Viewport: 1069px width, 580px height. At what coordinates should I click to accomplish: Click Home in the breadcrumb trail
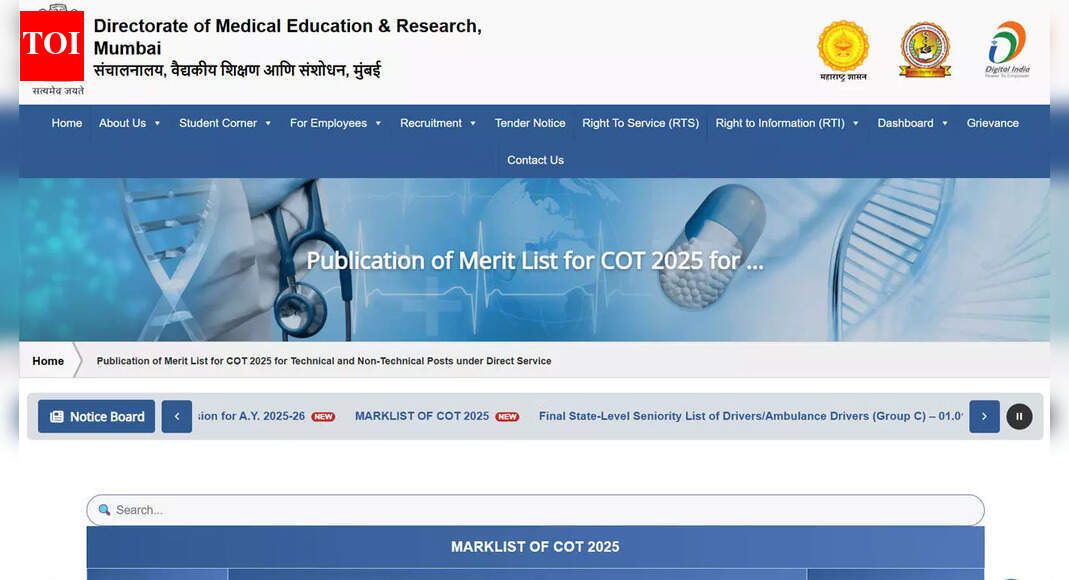click(48, 360)
